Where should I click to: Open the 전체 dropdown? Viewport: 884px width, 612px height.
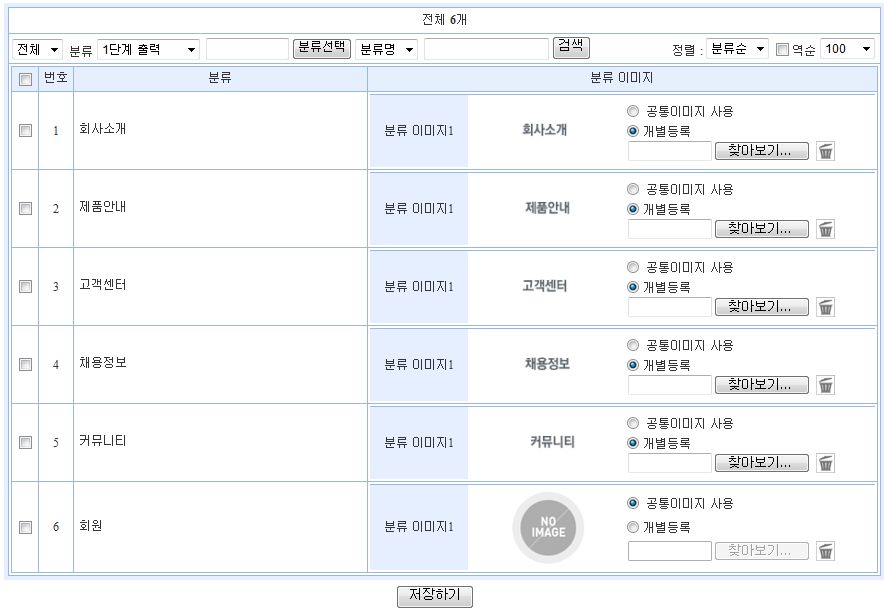(37, 49)
